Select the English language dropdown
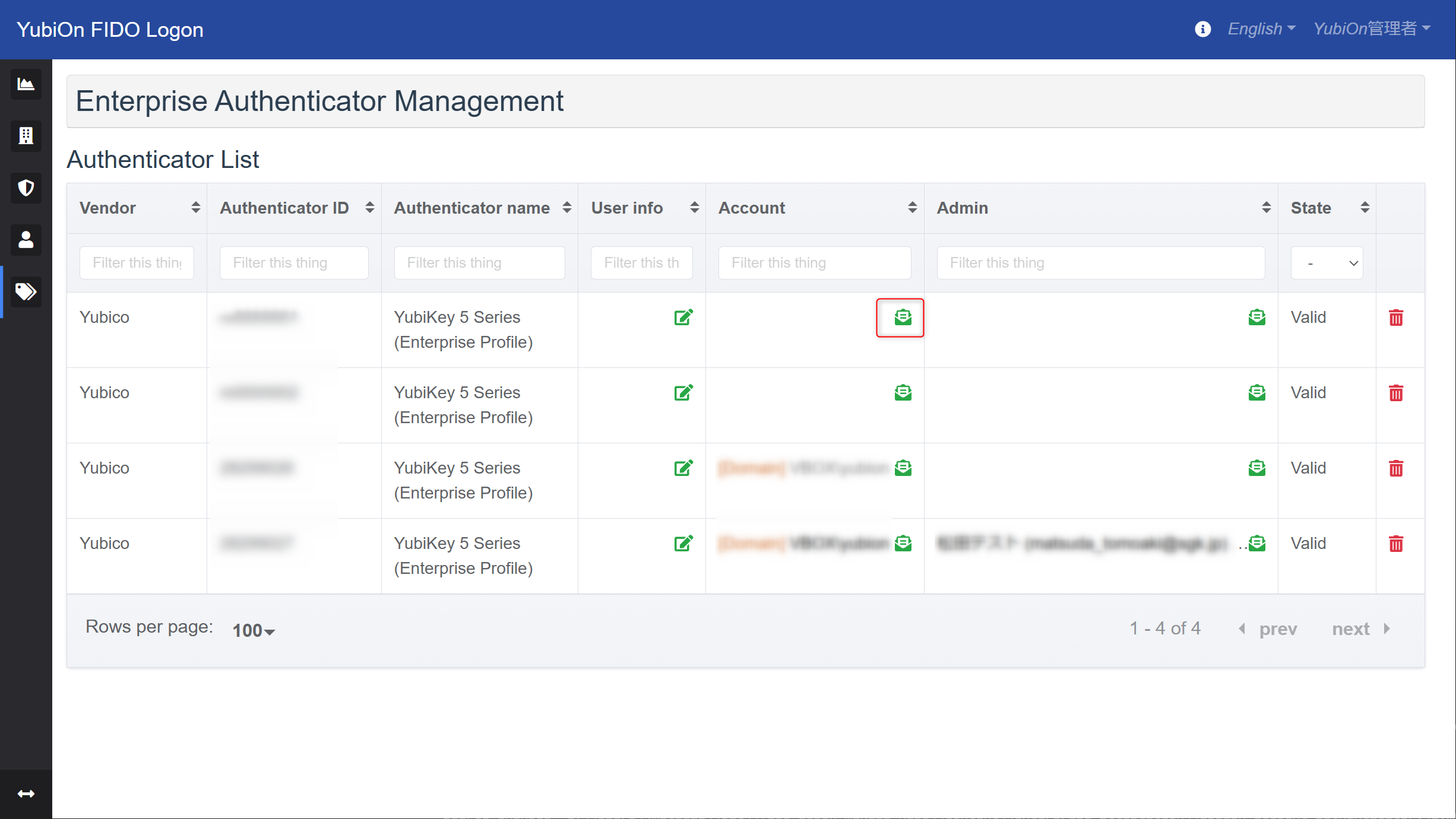The width and height of the screenshot is (1456, 819). point(1258,28)
